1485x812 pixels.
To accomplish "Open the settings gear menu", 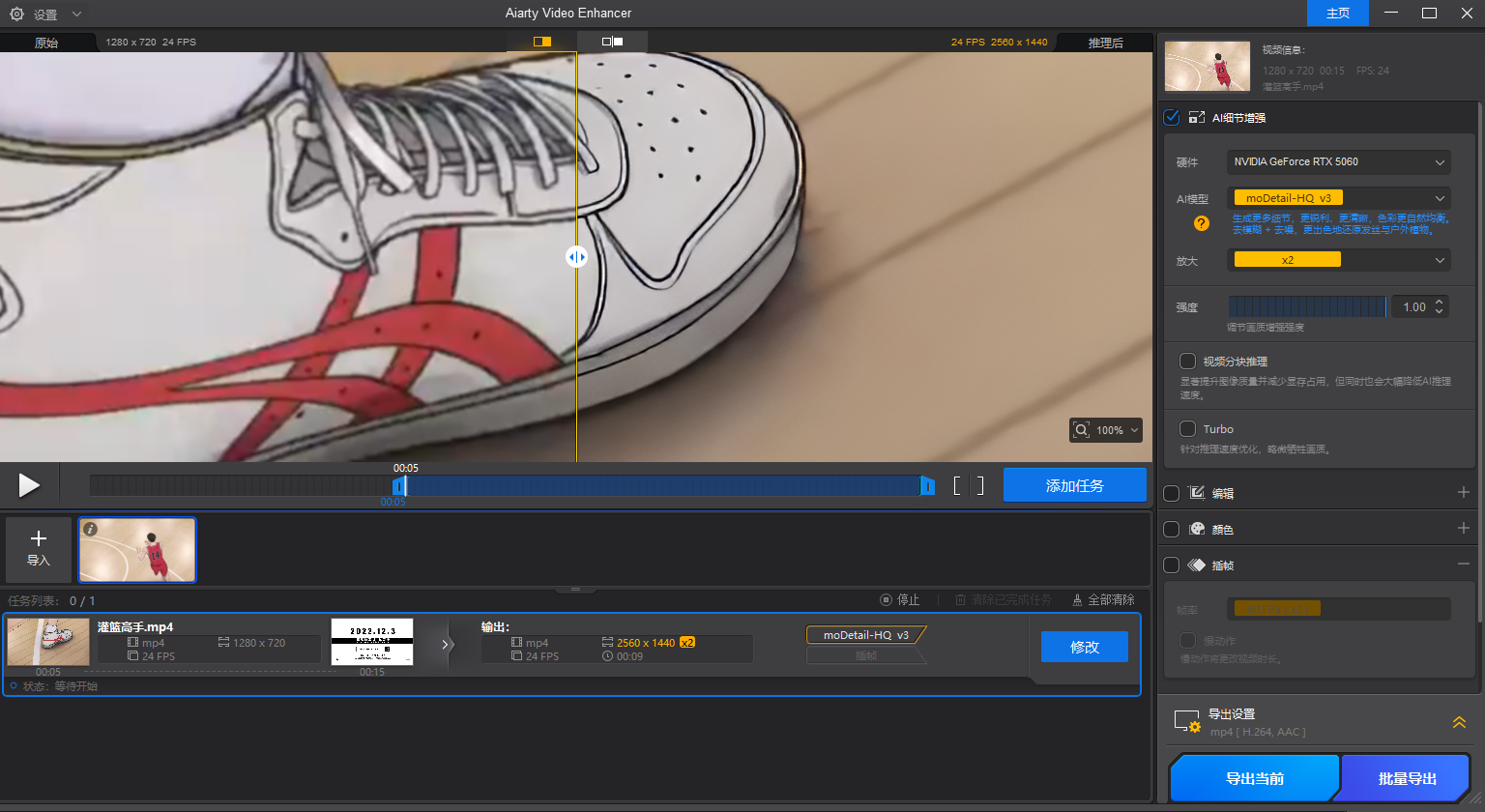I will (x=15, y=14).
